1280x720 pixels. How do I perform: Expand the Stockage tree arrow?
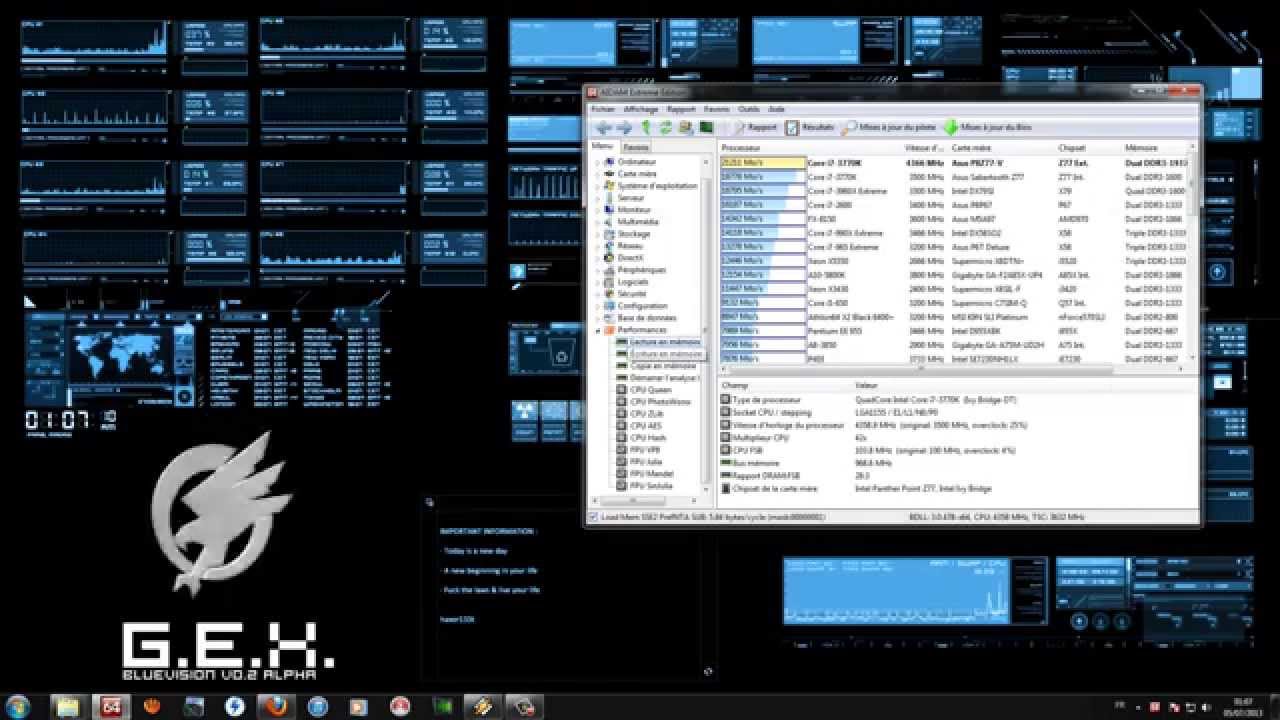tap(598, 234)
